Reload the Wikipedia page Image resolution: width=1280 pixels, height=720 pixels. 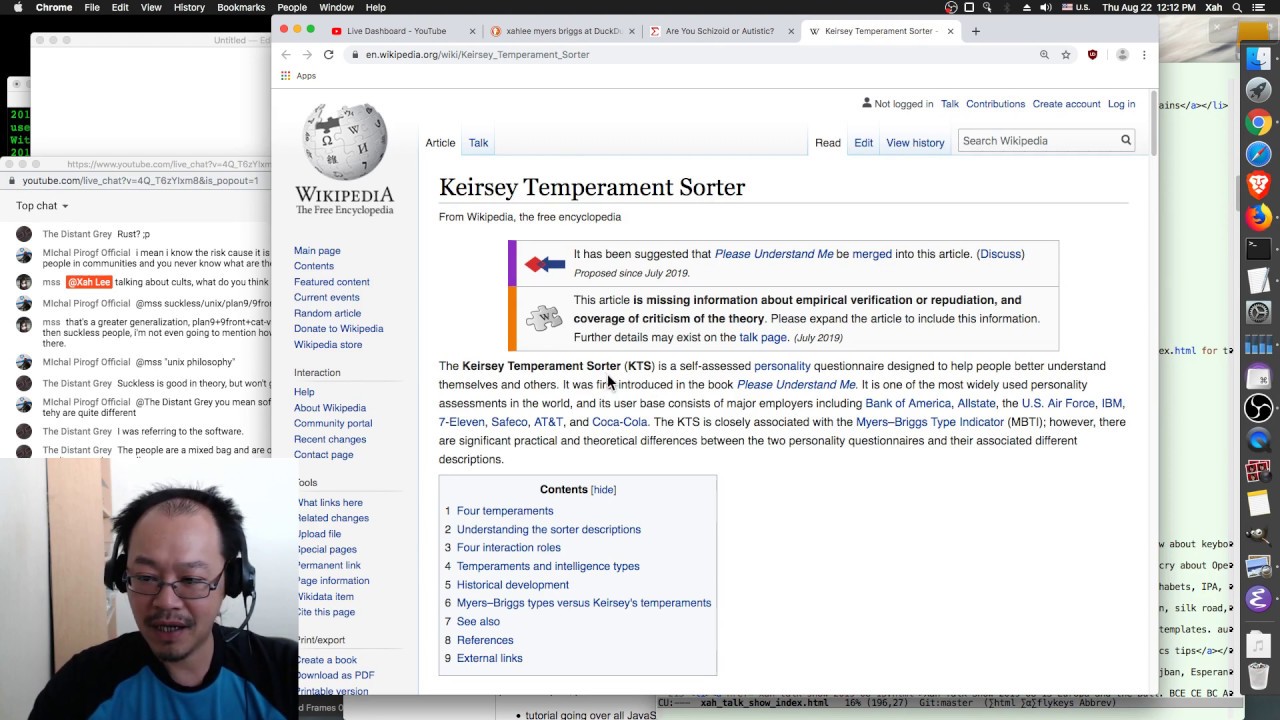tap(328, 55)
